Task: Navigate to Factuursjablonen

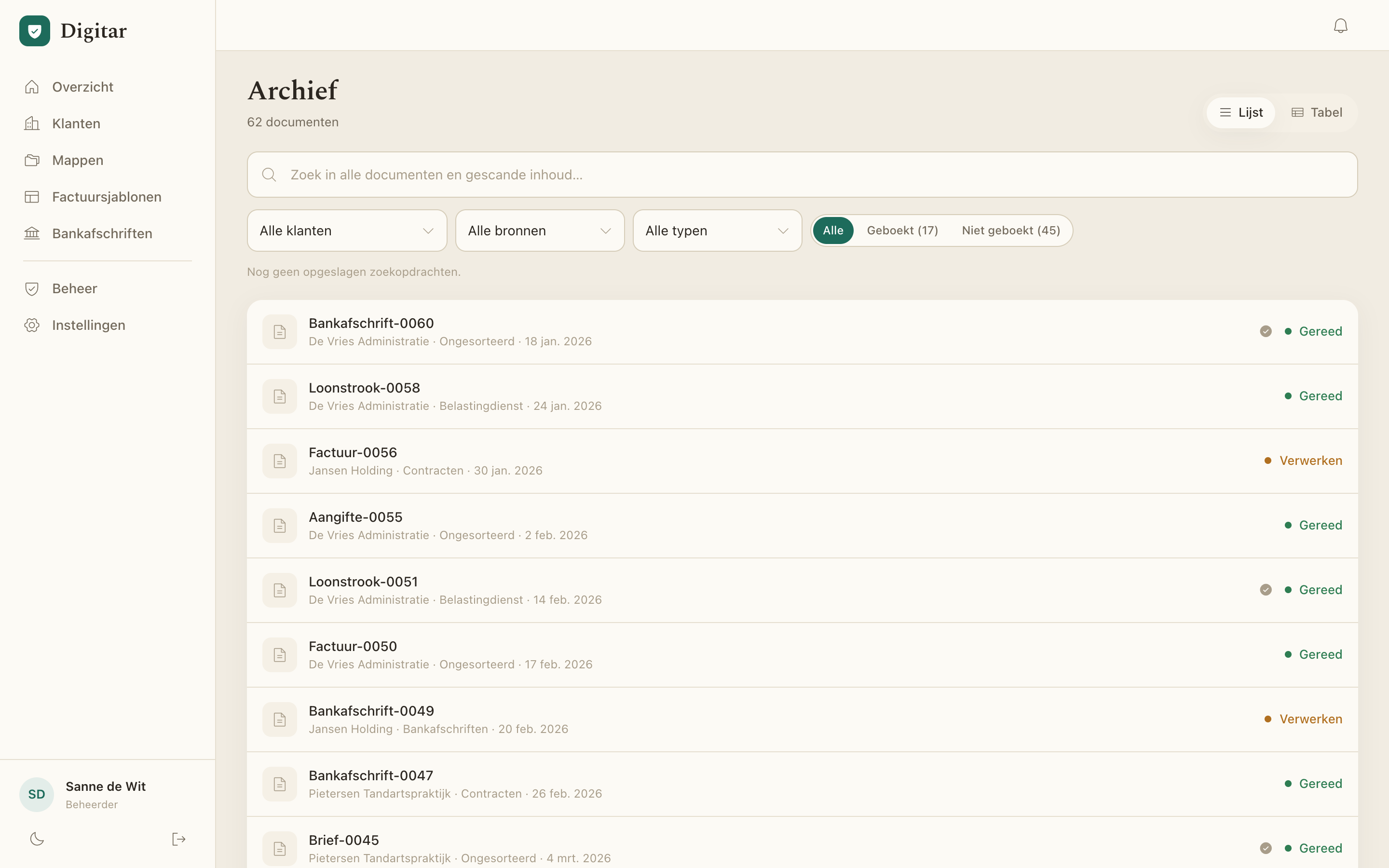Action: coord(108,197)
